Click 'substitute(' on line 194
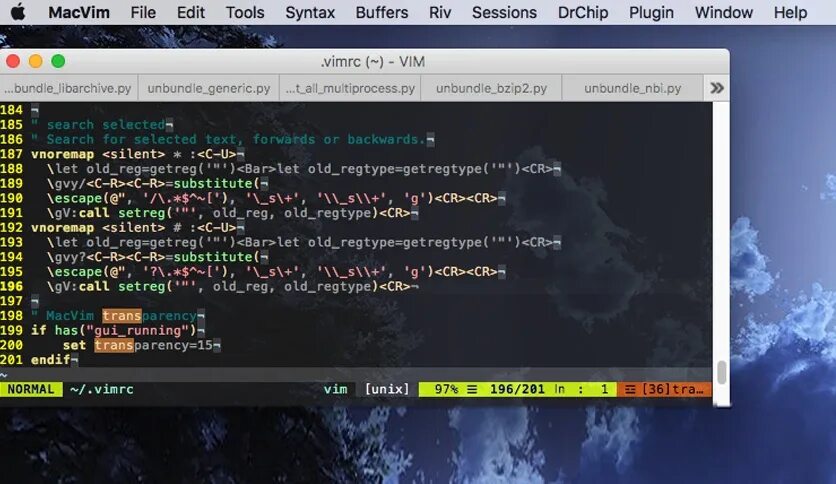 click(x=216, y=257)
